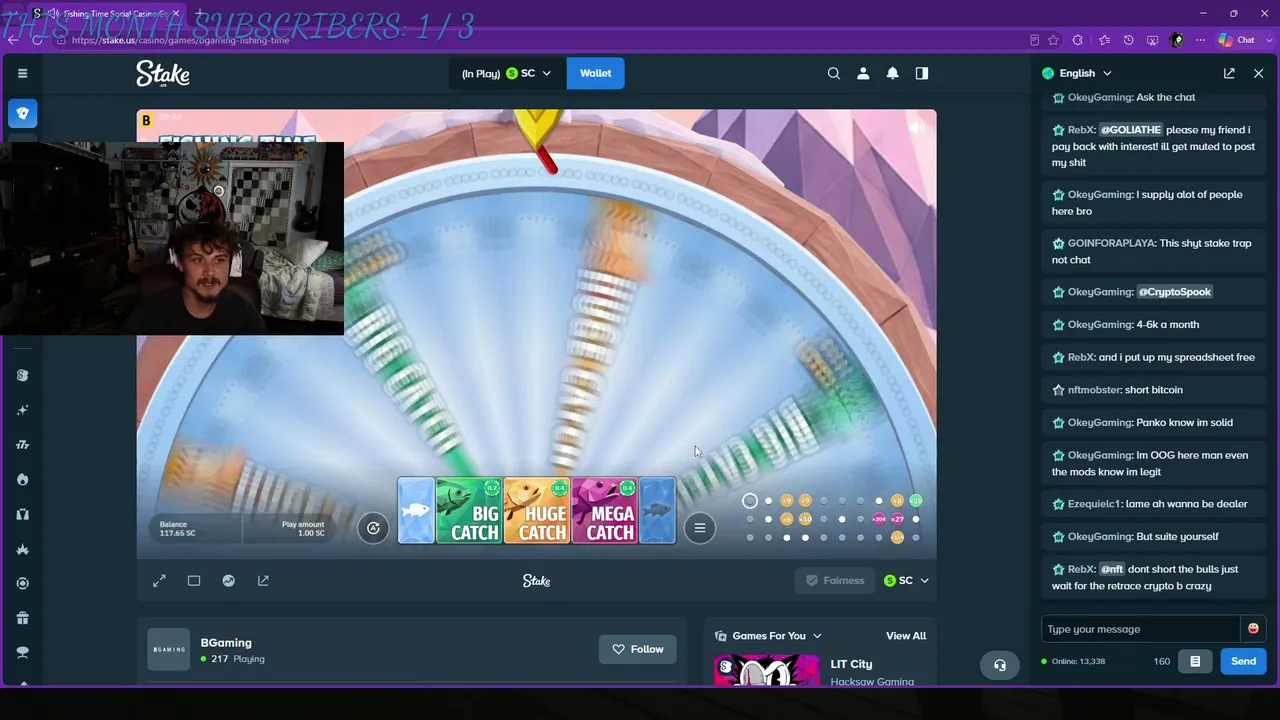Follow the BGaming provider
Viewport: 1280px width, 720px height.
click(637, 649)
